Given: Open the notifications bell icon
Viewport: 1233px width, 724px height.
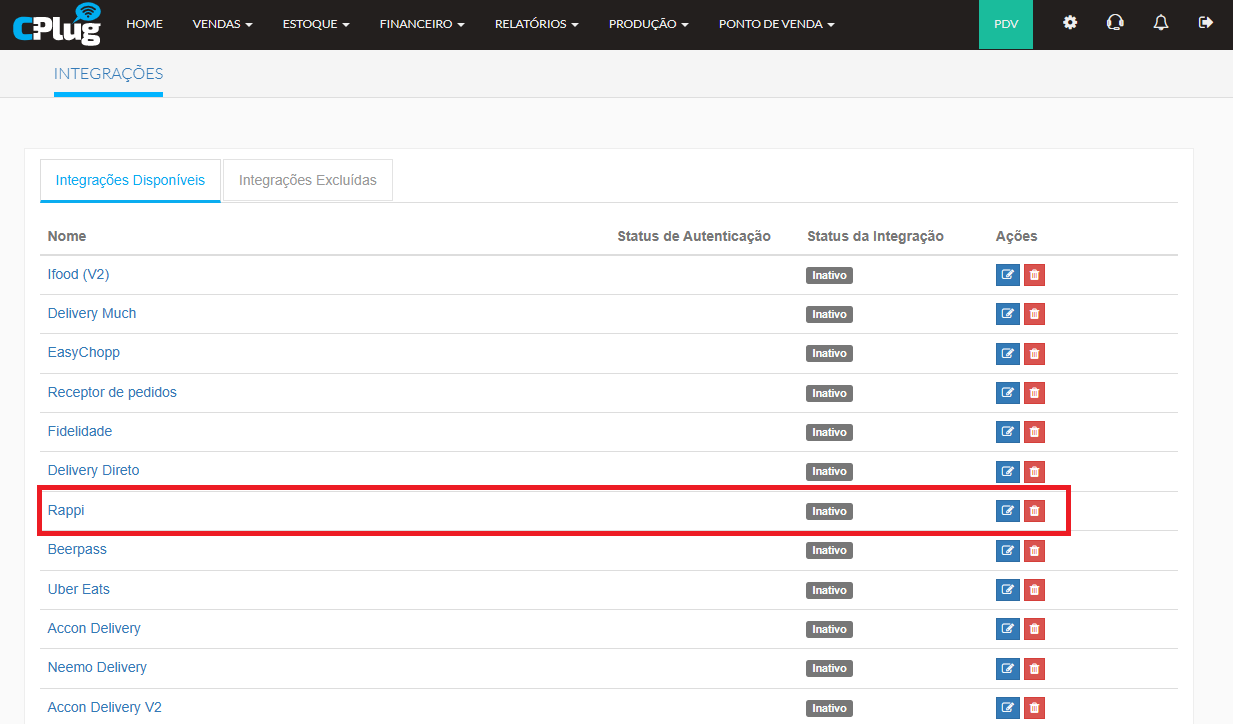Looking at the screenshot, I should 1160,23.
